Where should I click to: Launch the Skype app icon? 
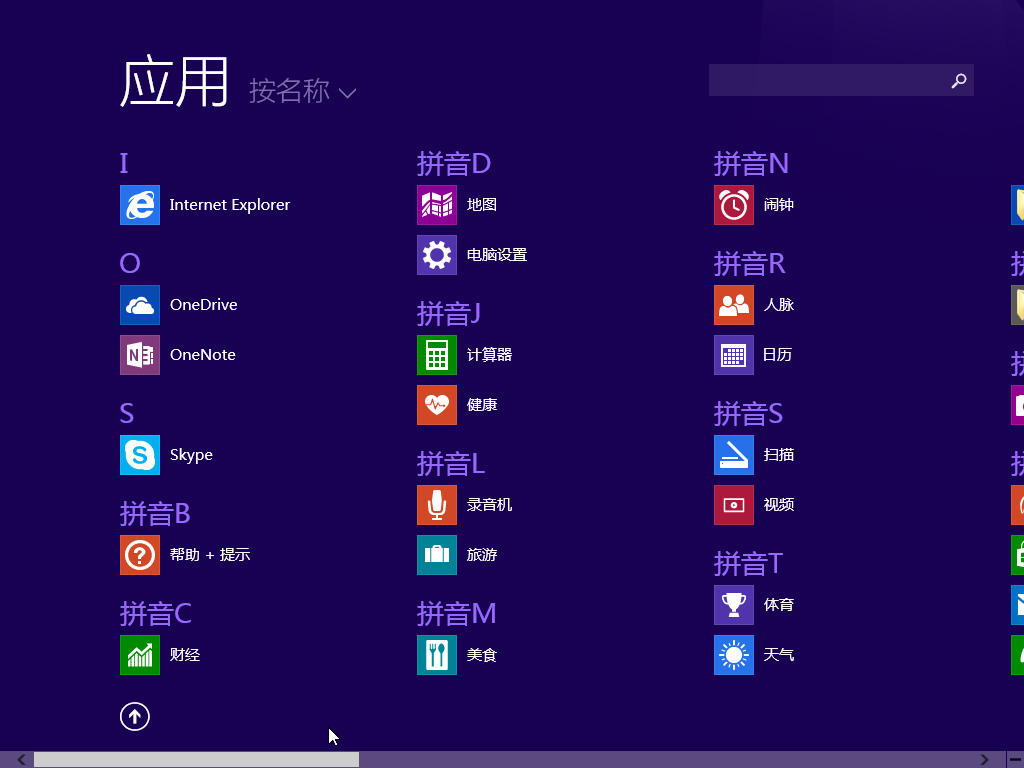pos(140,455)
